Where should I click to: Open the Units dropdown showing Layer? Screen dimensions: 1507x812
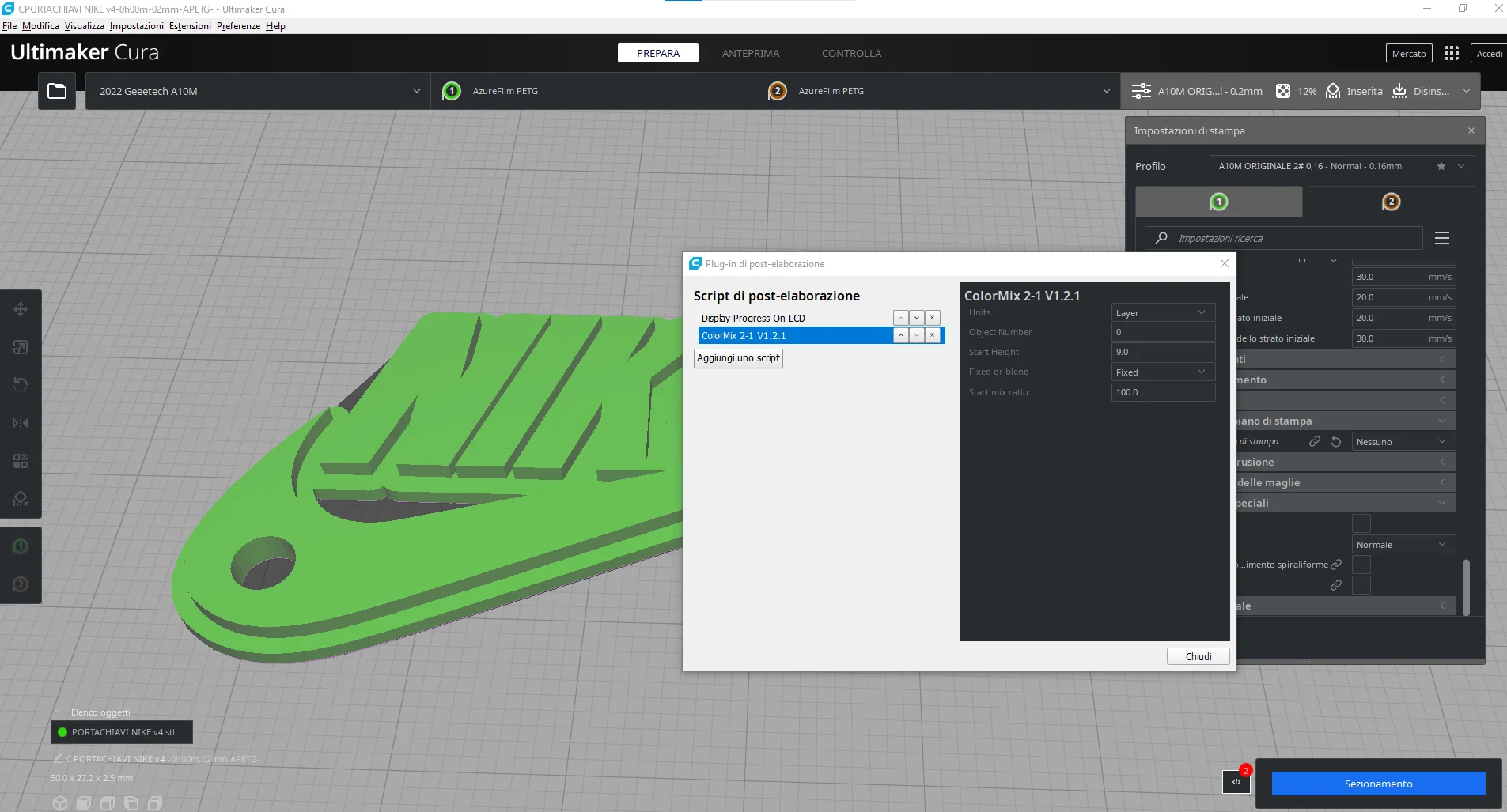1163,313
